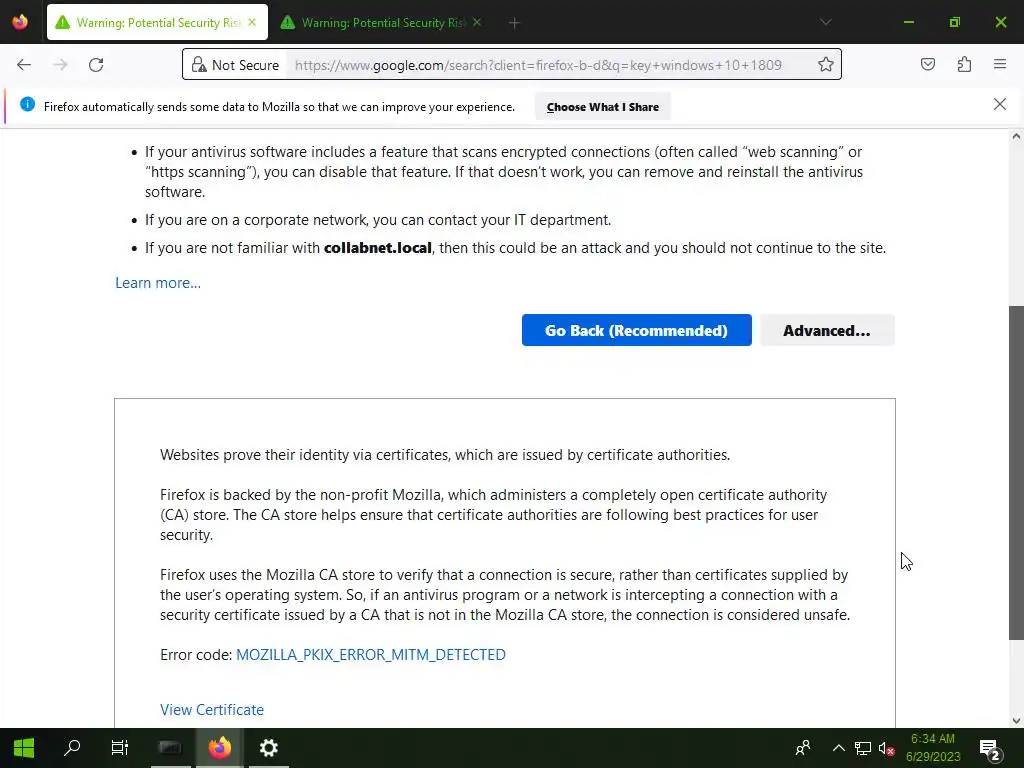Follow the Learn more... link
The image size is (1024, 768).
click(x=158, y=283)
